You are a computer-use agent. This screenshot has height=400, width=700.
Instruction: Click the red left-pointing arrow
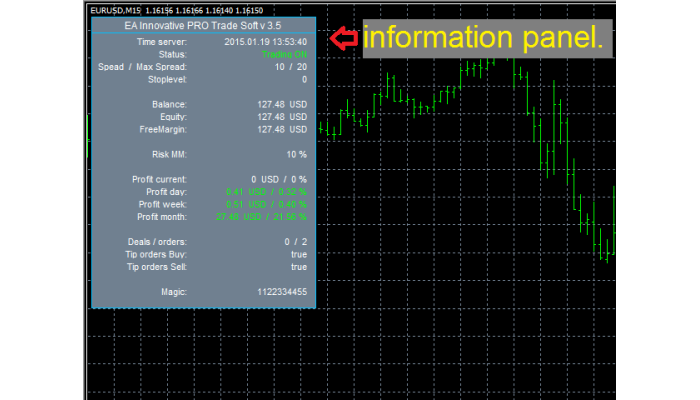pos(343,38)
